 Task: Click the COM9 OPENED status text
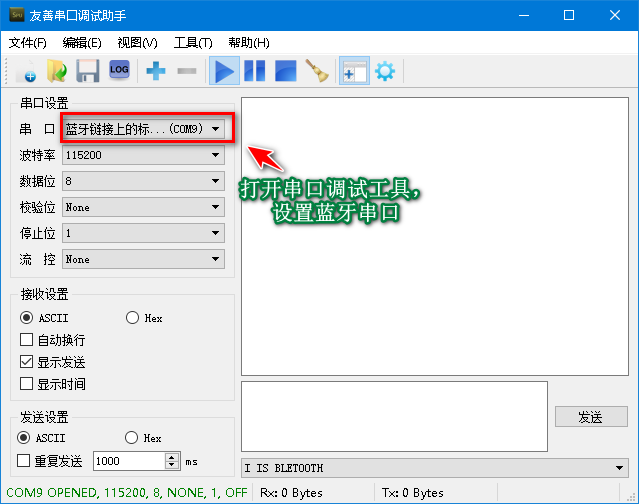click(127, 493)
